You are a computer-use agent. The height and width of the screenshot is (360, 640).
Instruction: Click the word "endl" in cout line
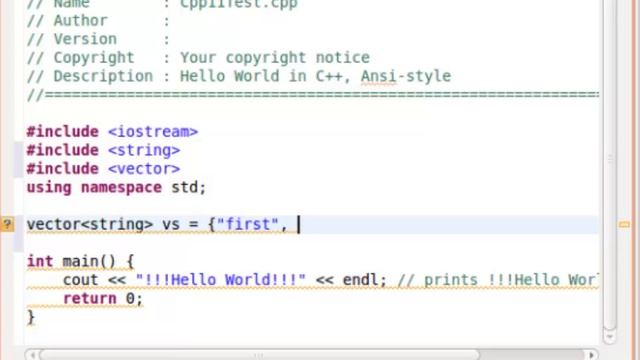360,280
